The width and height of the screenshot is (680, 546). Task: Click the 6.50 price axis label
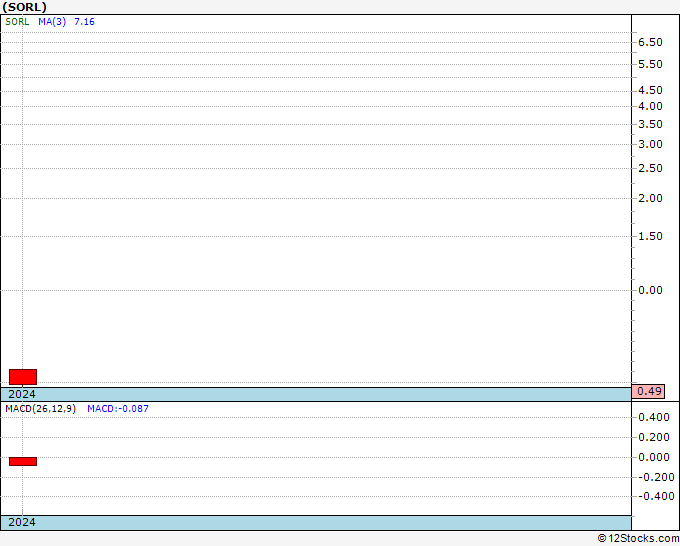coord(650,42)
